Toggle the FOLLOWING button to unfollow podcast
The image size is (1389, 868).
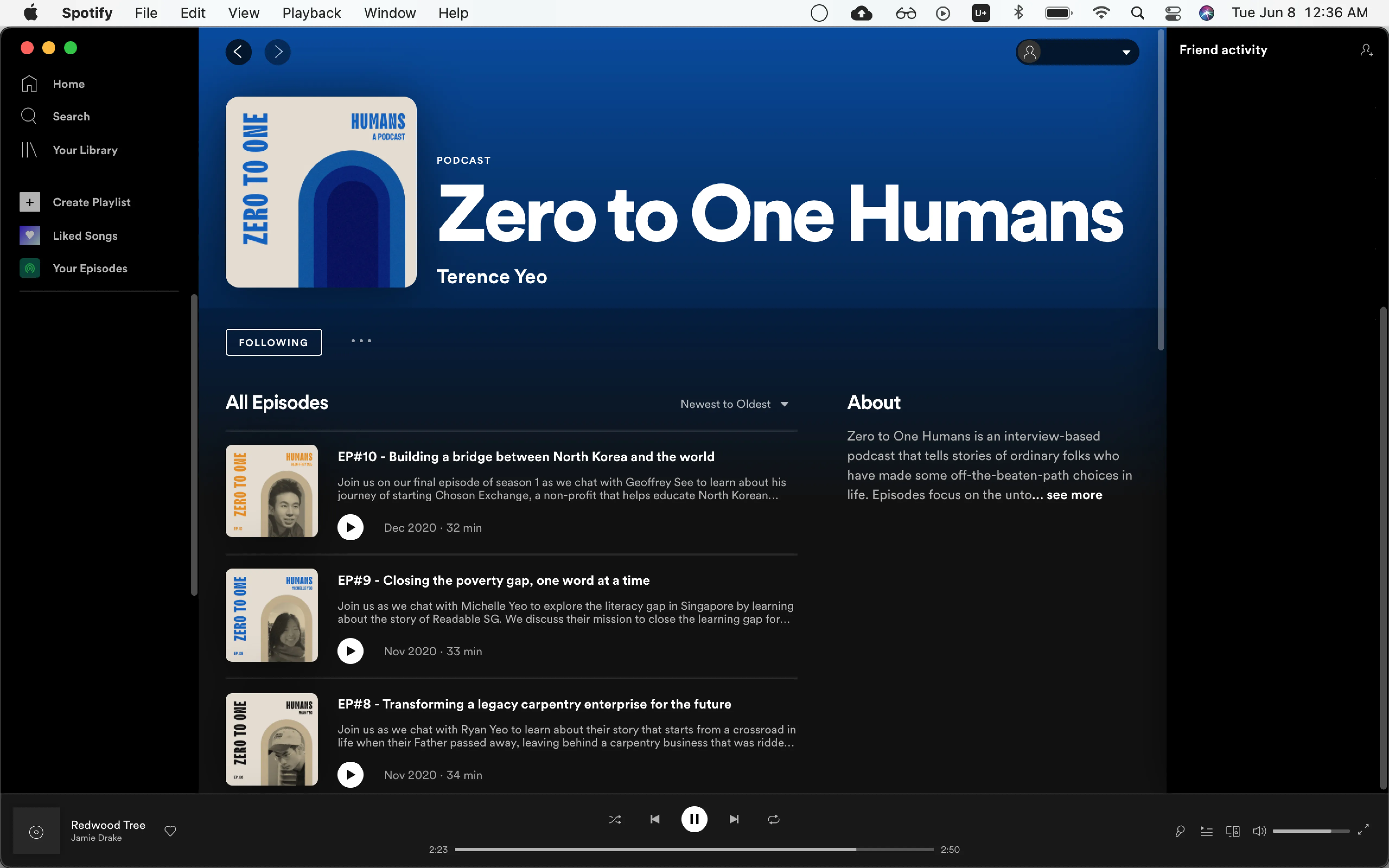click(274, 342)
